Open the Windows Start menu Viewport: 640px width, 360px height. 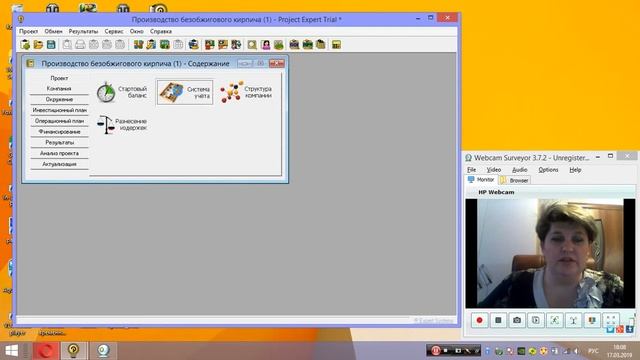[11, 351]
